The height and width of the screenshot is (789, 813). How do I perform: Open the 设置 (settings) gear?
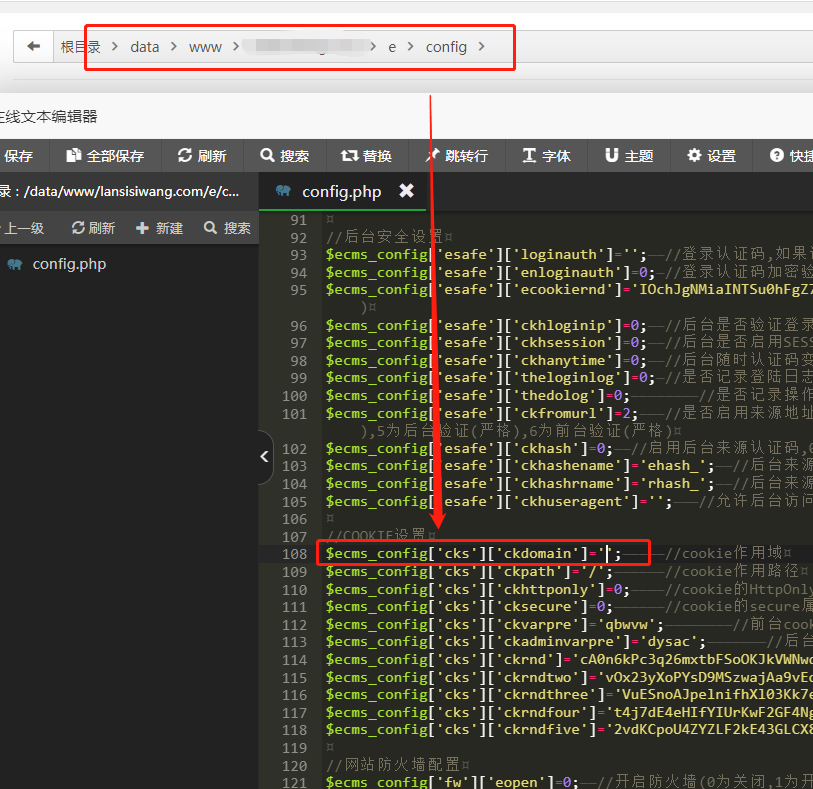[x=711, y=156]
